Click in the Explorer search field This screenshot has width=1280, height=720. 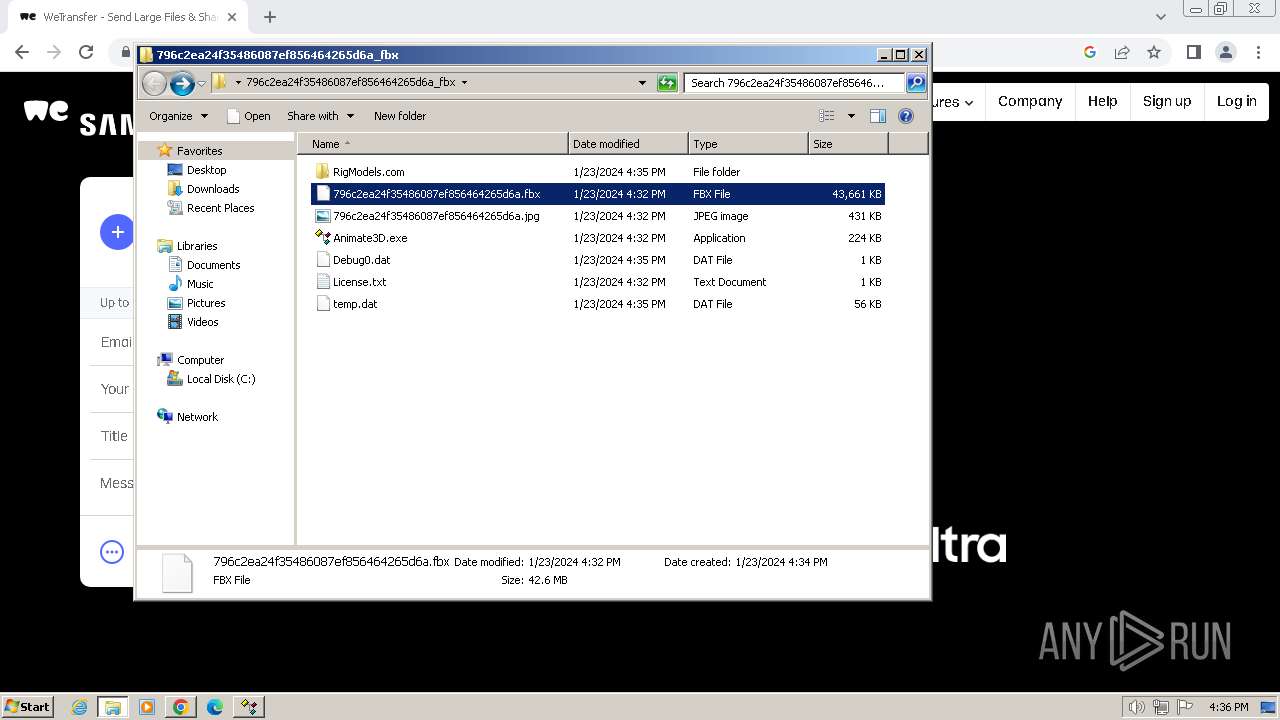click(794, 83)
